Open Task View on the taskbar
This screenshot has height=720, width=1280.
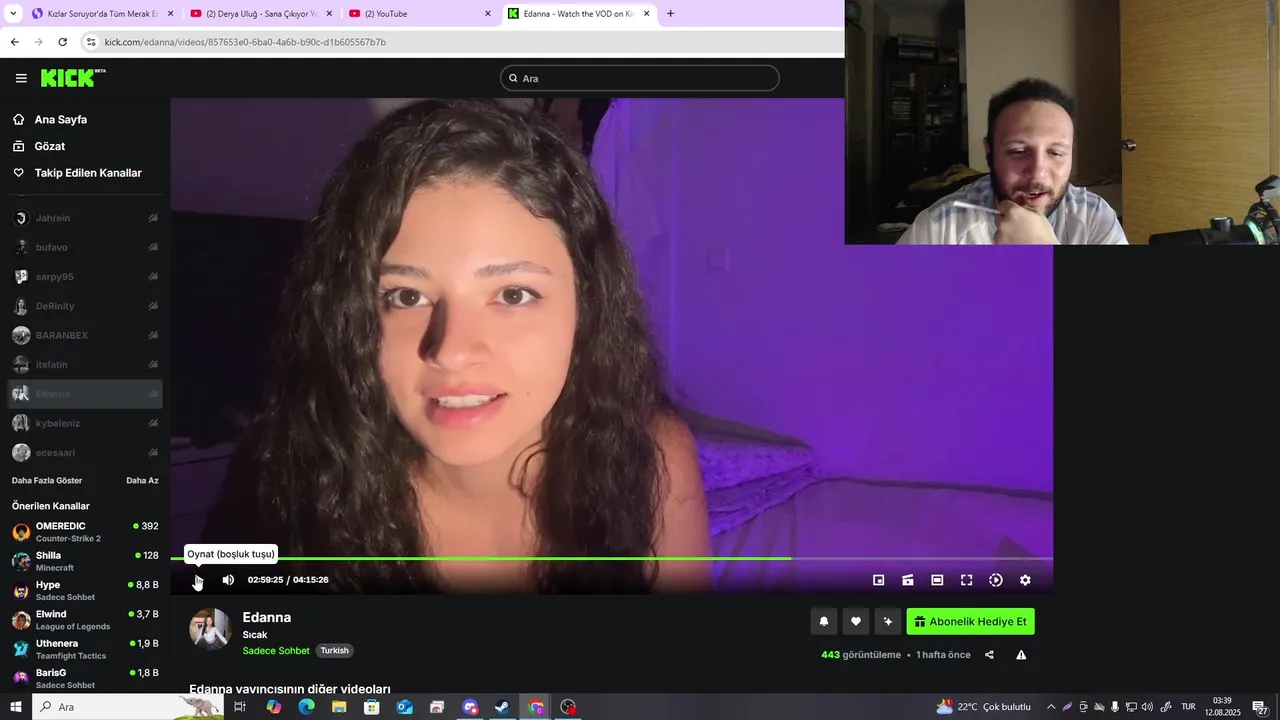(240, 707)
